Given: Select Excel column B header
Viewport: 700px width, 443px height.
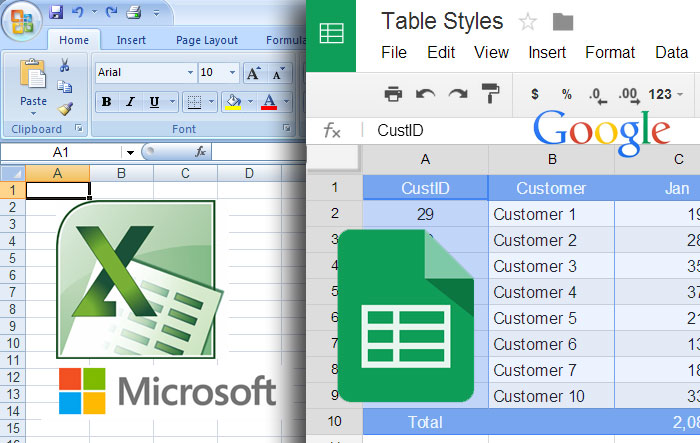Looking at the screenshot, I should (x=121, y=173).
